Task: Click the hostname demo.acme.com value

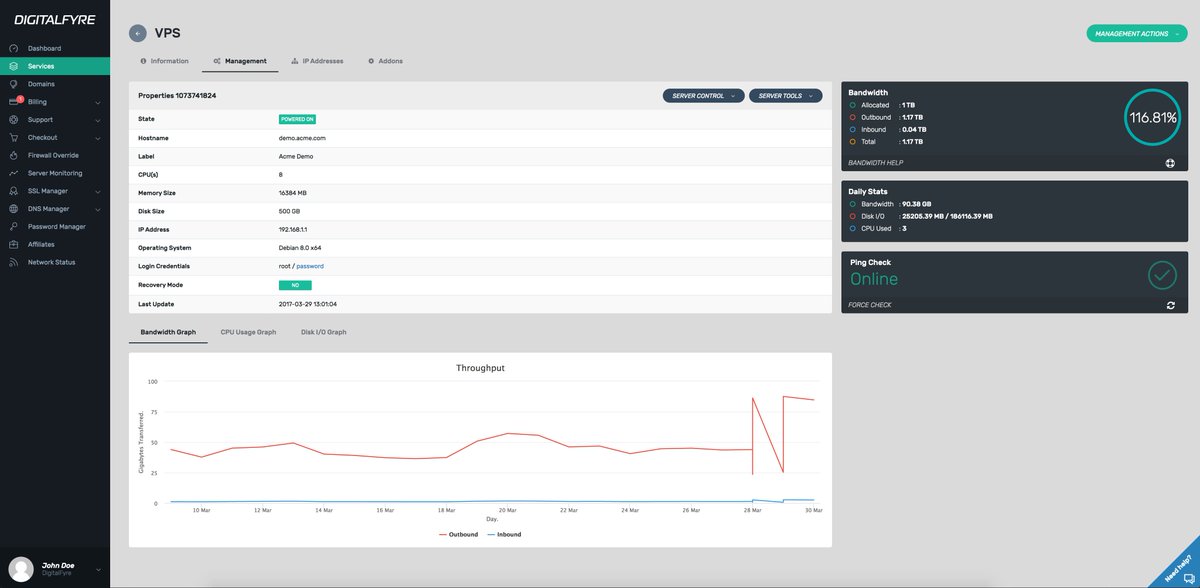Action: [x=302, y=138]
